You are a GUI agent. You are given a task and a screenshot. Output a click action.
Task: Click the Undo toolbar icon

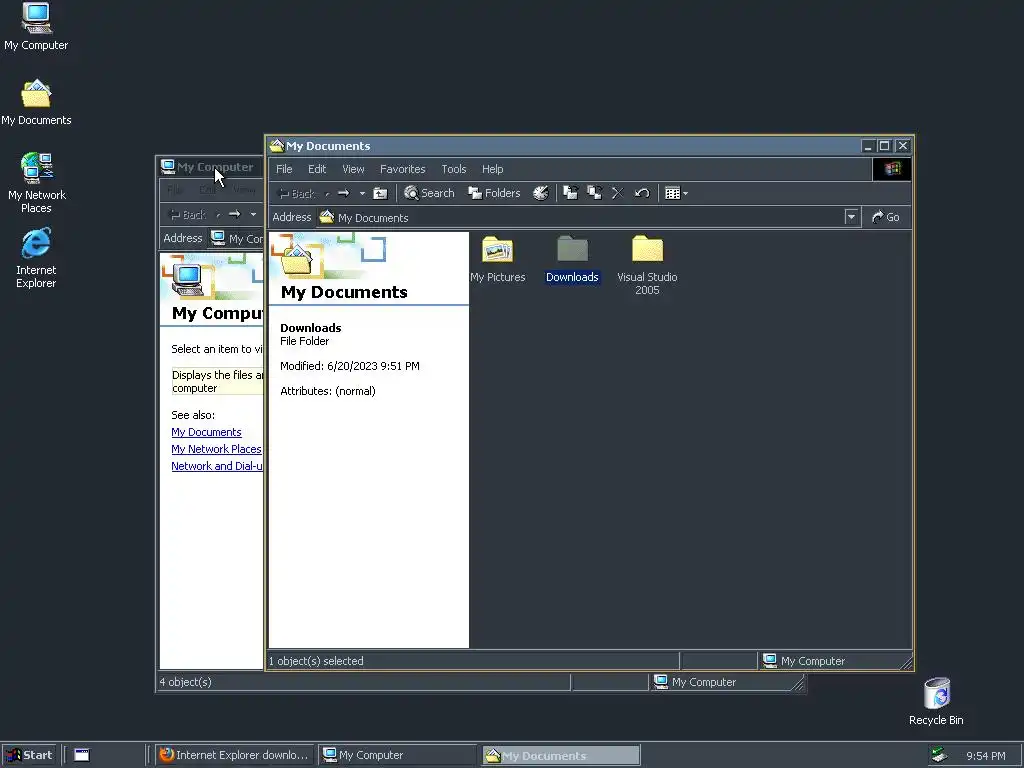click(x=642, y=193)
